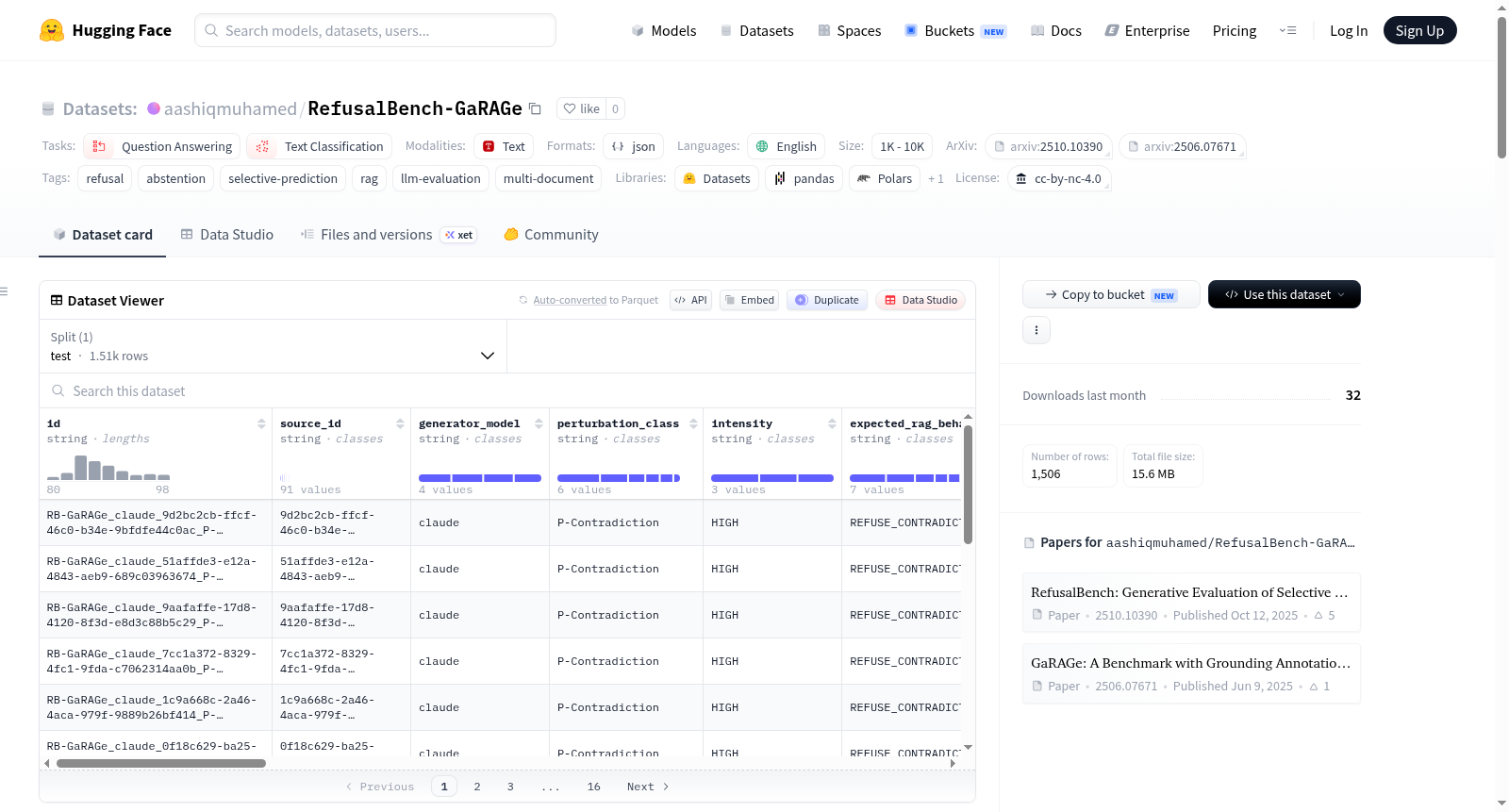Open the GaRAGe benchmark paper card

(x=1191, y=673)
